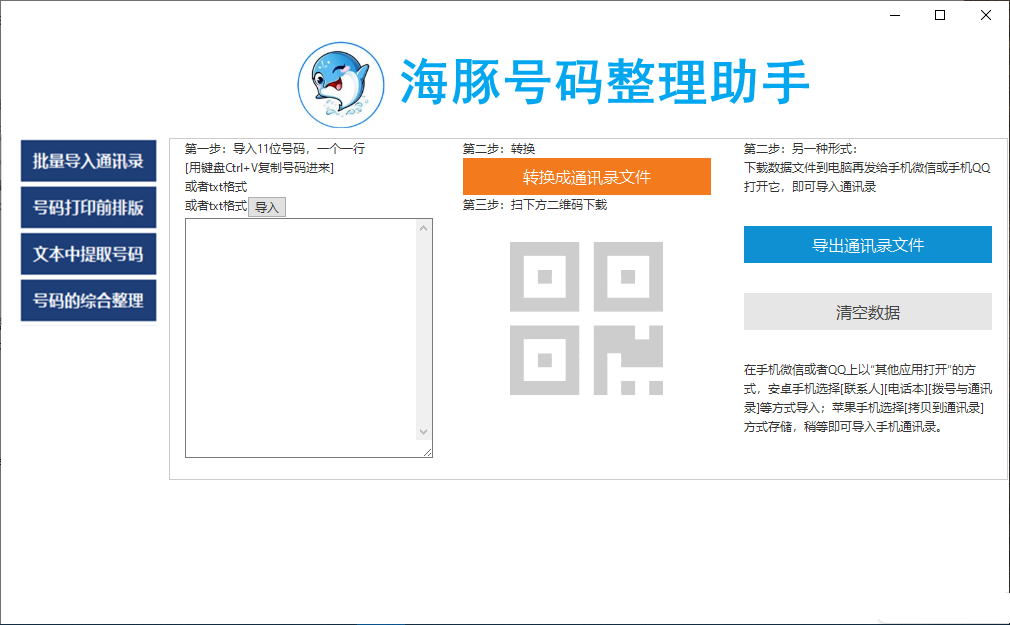The height and width of the screenshot is (625, 1010).
Task: Click the 导入 txt import button
Action: point(267,207)
